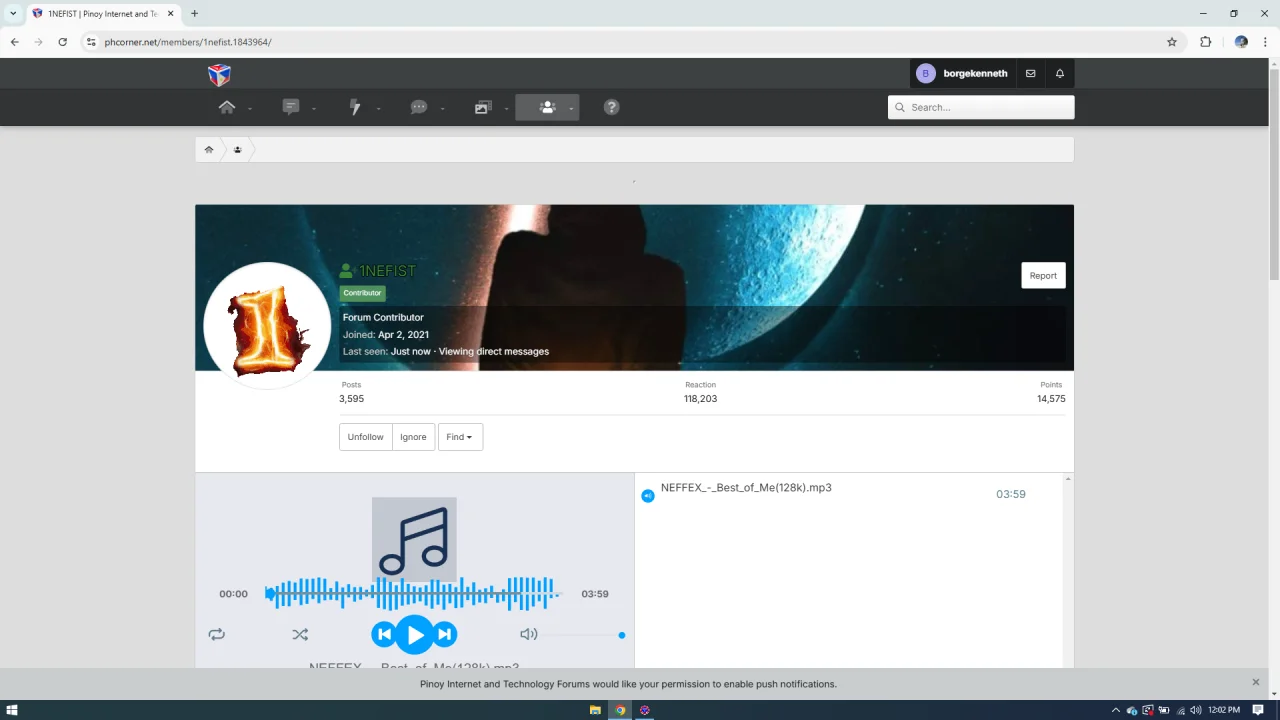Image resolution: width=1280 pixels, height=720 pixels.
Task: Open the envelope direct messages icon
Action: (1030, 74)
